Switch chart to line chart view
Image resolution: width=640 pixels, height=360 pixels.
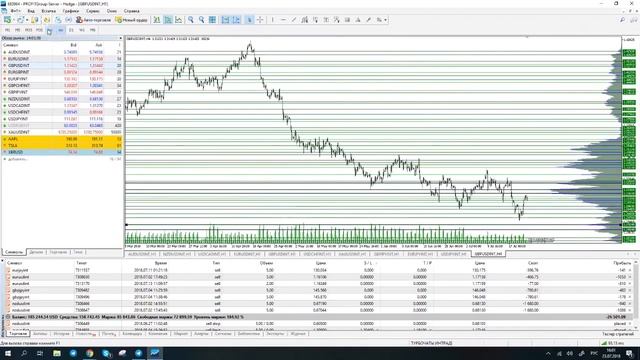(178, 20)
